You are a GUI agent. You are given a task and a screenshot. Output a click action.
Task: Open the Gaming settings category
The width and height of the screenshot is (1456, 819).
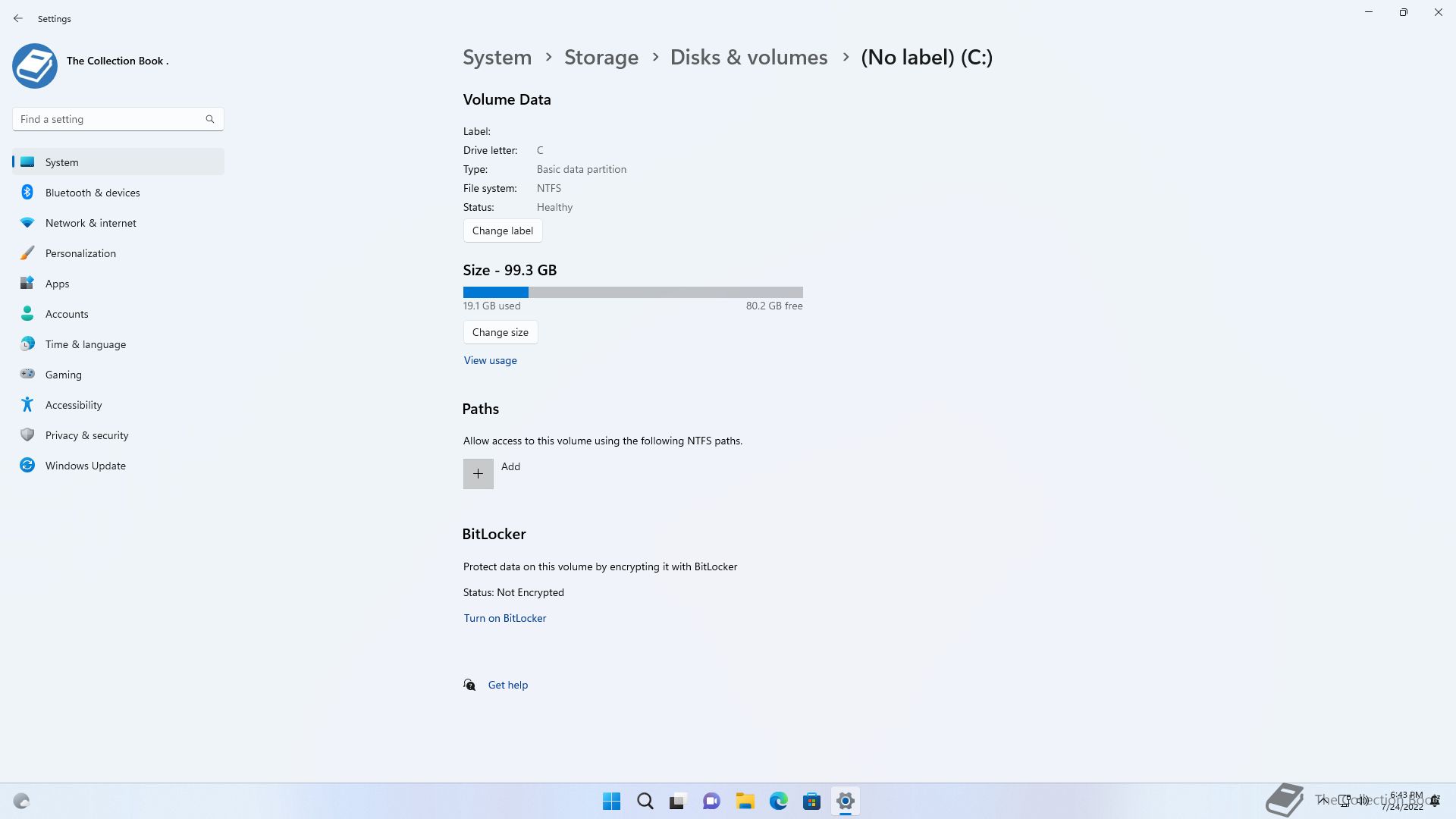[x=64, y=375]
